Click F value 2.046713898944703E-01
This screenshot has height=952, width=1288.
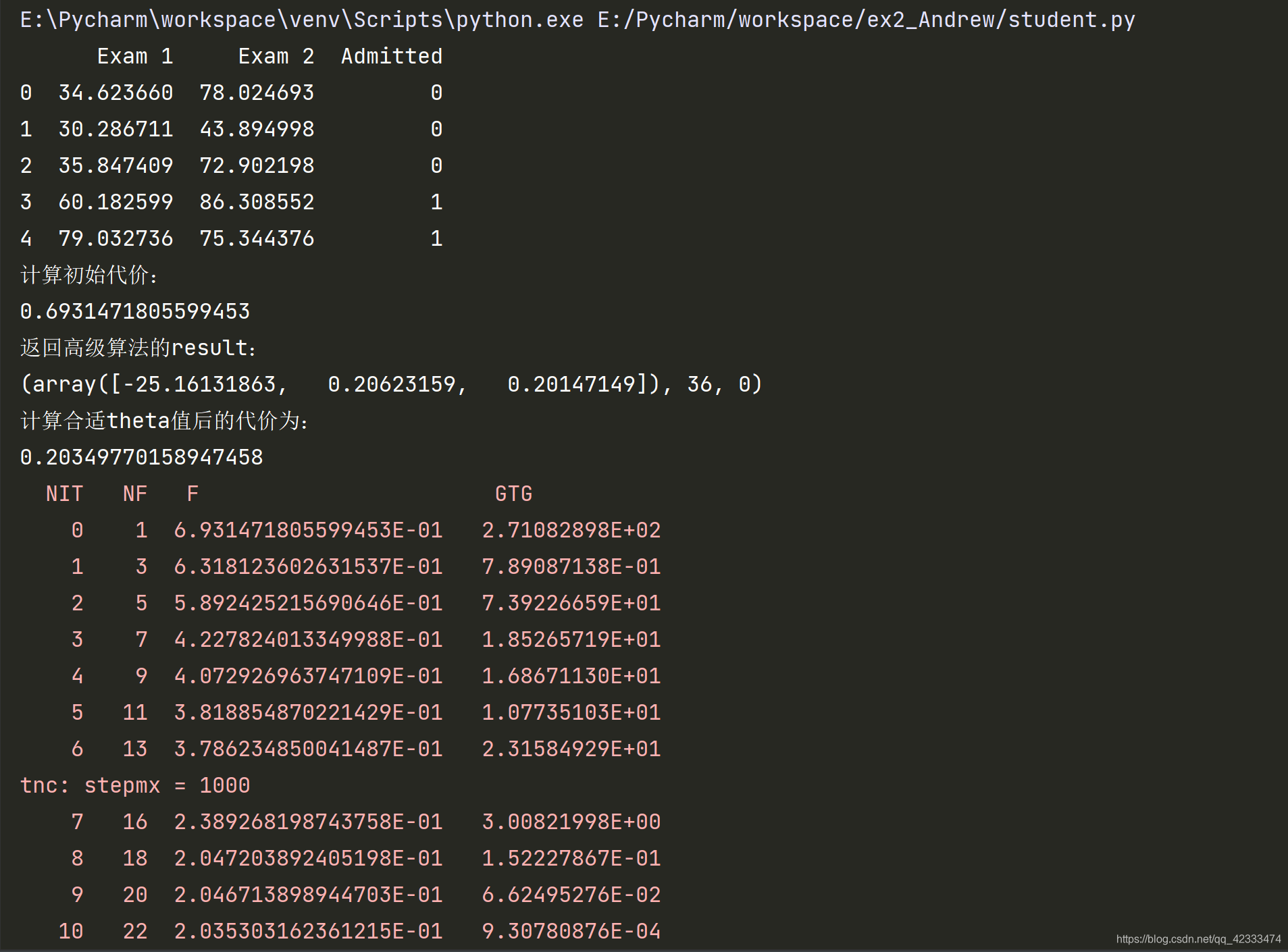pos(309,895)
